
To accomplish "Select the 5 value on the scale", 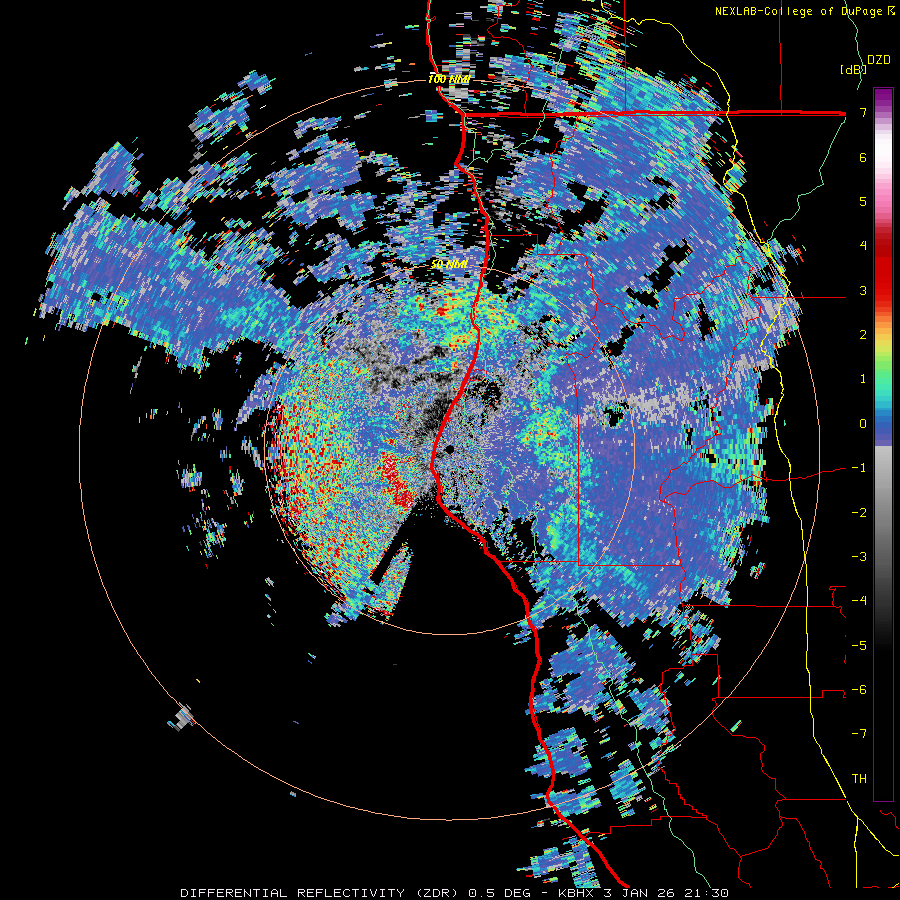I will (x=863, y=201).
